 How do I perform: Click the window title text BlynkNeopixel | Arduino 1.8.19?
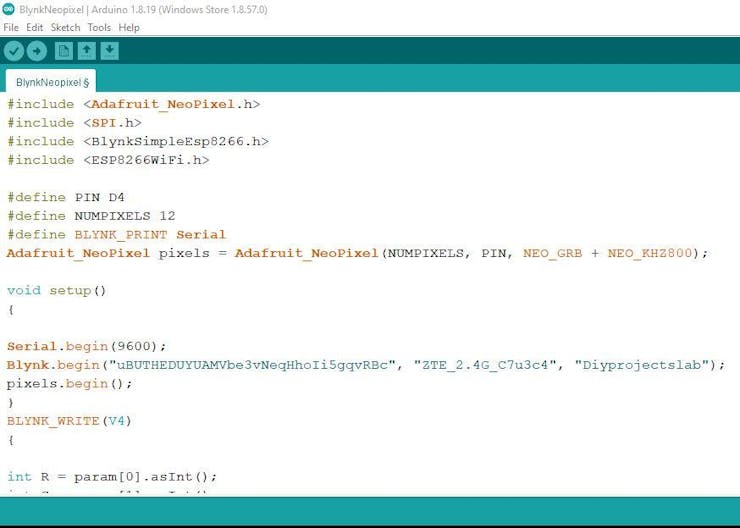(143, 9)
